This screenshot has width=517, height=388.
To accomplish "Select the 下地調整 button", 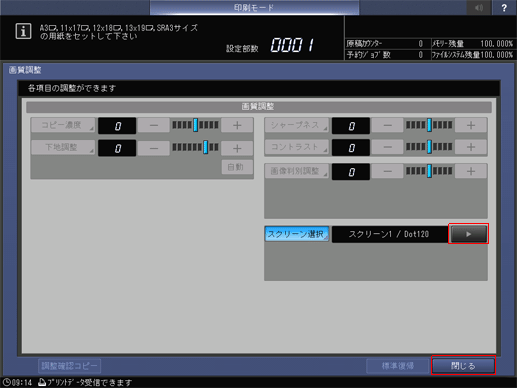I will pos(63,148).
